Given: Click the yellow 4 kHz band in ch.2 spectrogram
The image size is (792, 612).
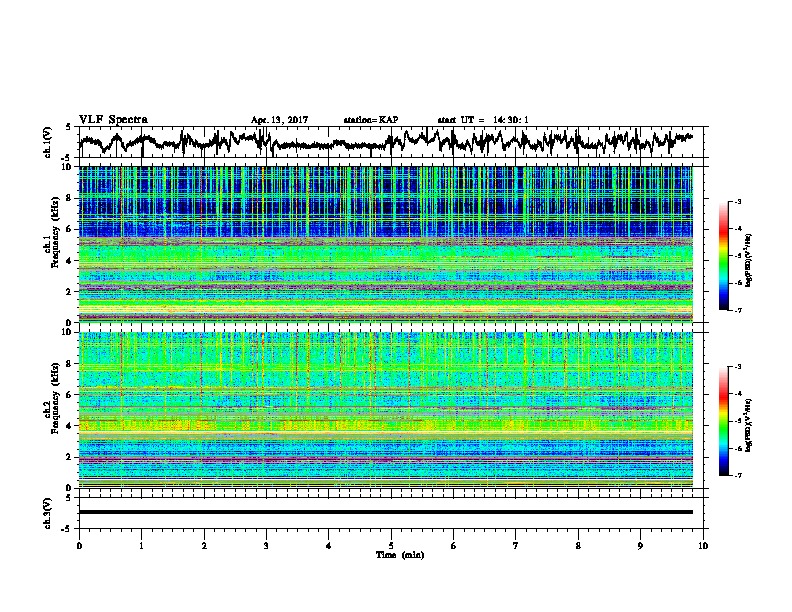Looking at the screenshot, I should [x=385, y=425].
